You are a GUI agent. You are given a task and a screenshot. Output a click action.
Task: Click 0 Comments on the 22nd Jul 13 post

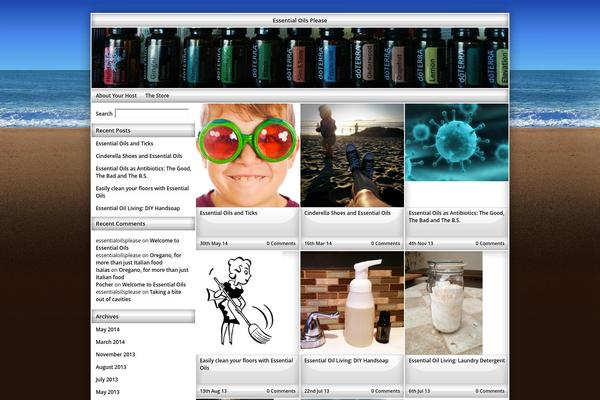point(386,391)
